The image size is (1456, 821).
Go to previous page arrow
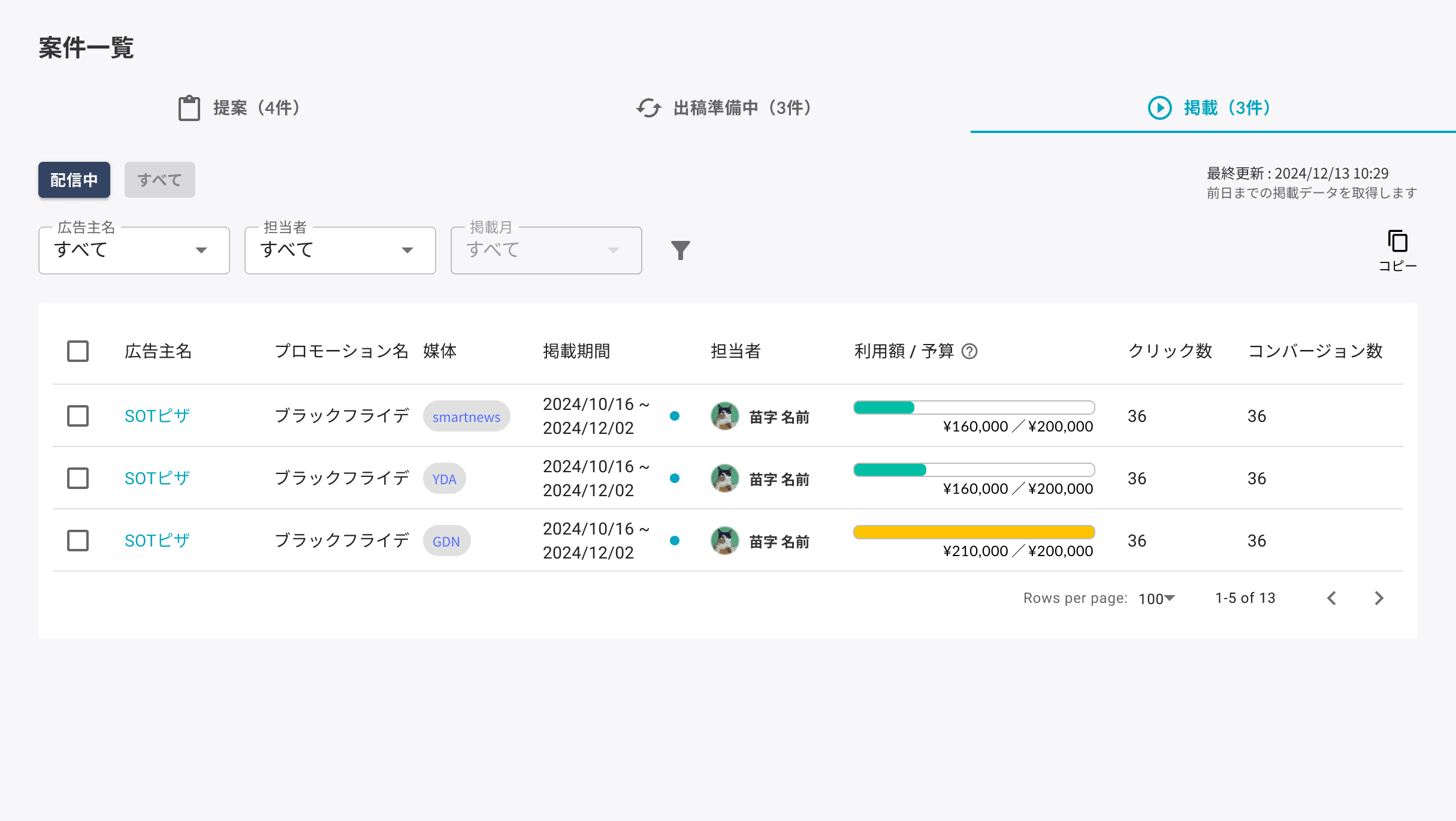1331,598
